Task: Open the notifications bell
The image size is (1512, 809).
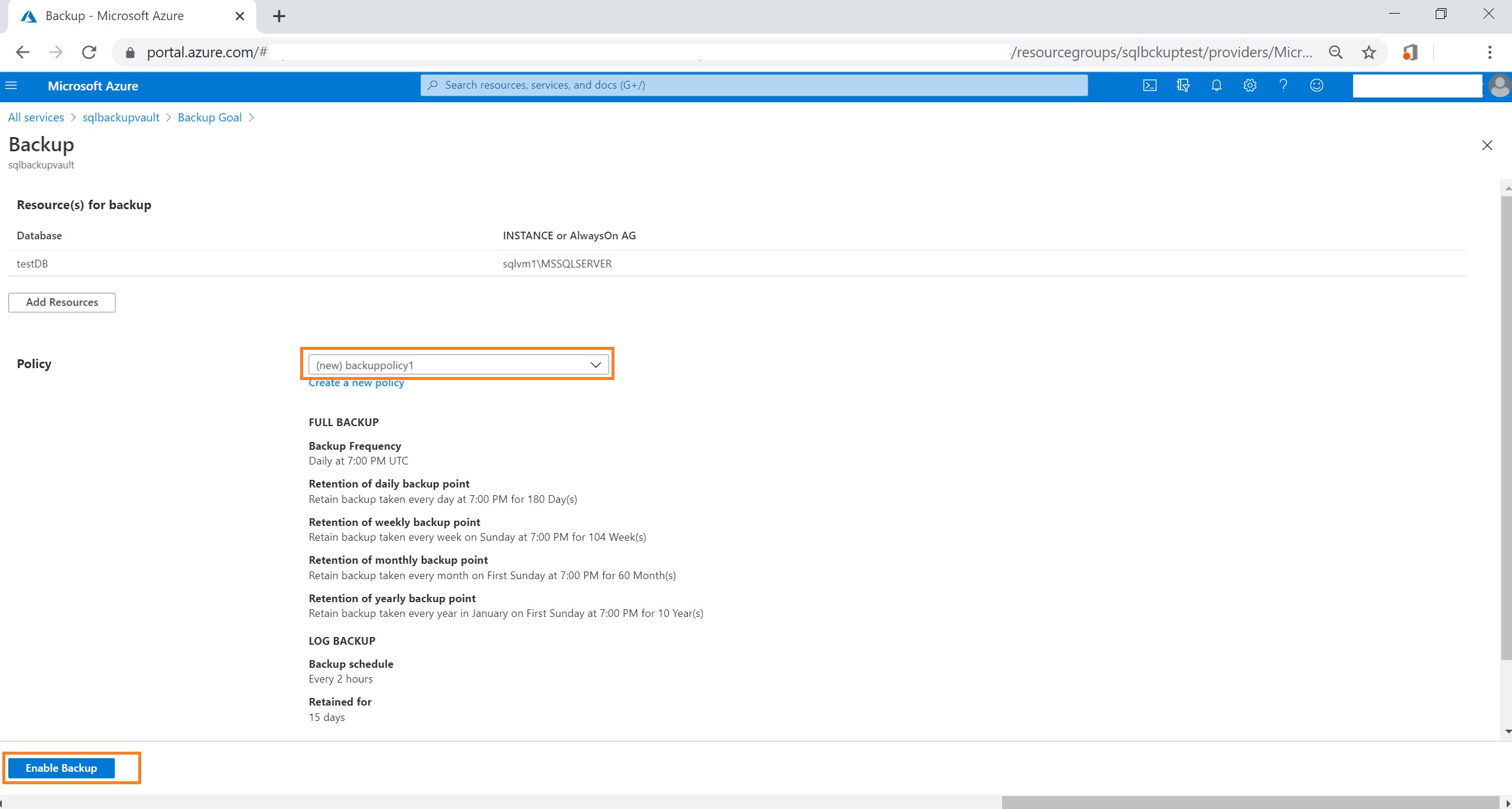Action: (1216, 86)
